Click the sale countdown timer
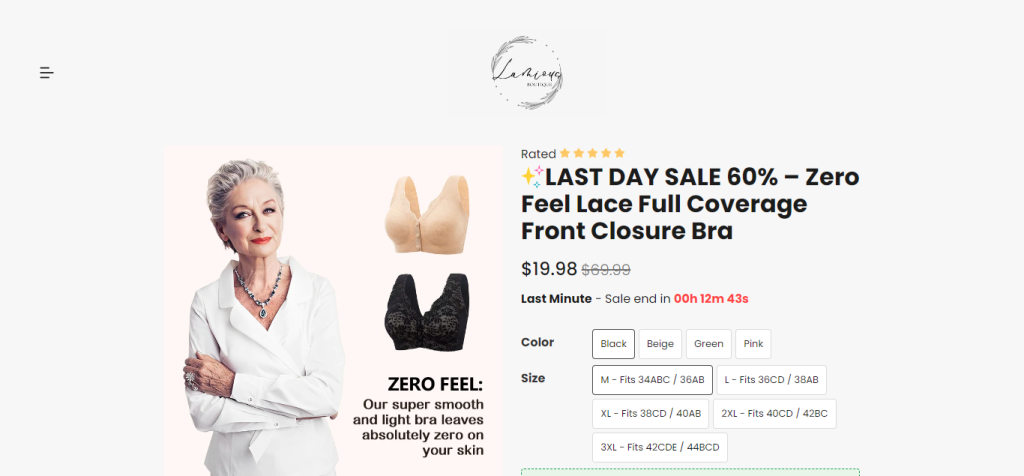1024x476 pixels. click(711, 299)
